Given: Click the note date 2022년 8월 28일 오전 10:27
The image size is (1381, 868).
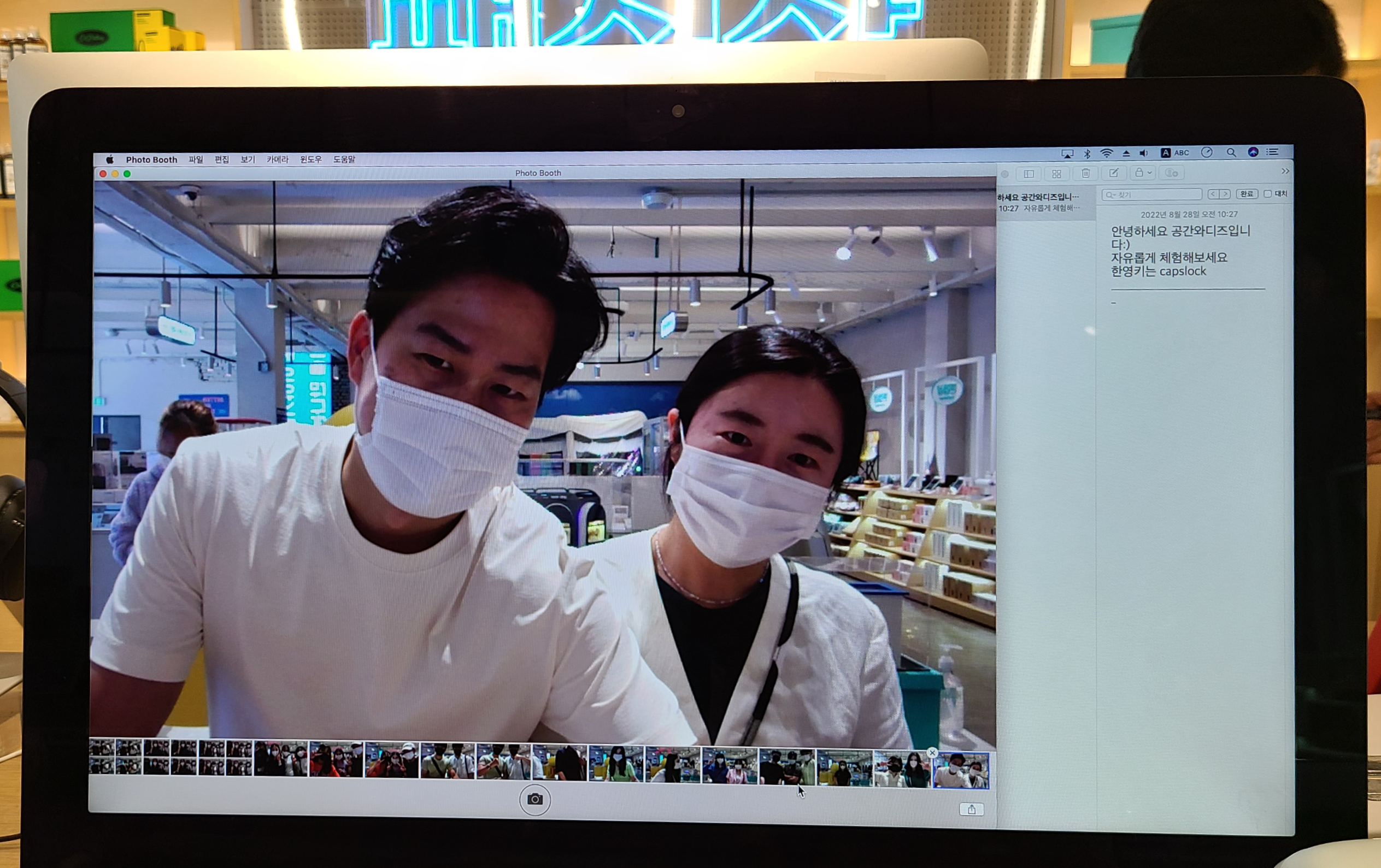Looking at the screenshot, I should tap(1189, 214).
